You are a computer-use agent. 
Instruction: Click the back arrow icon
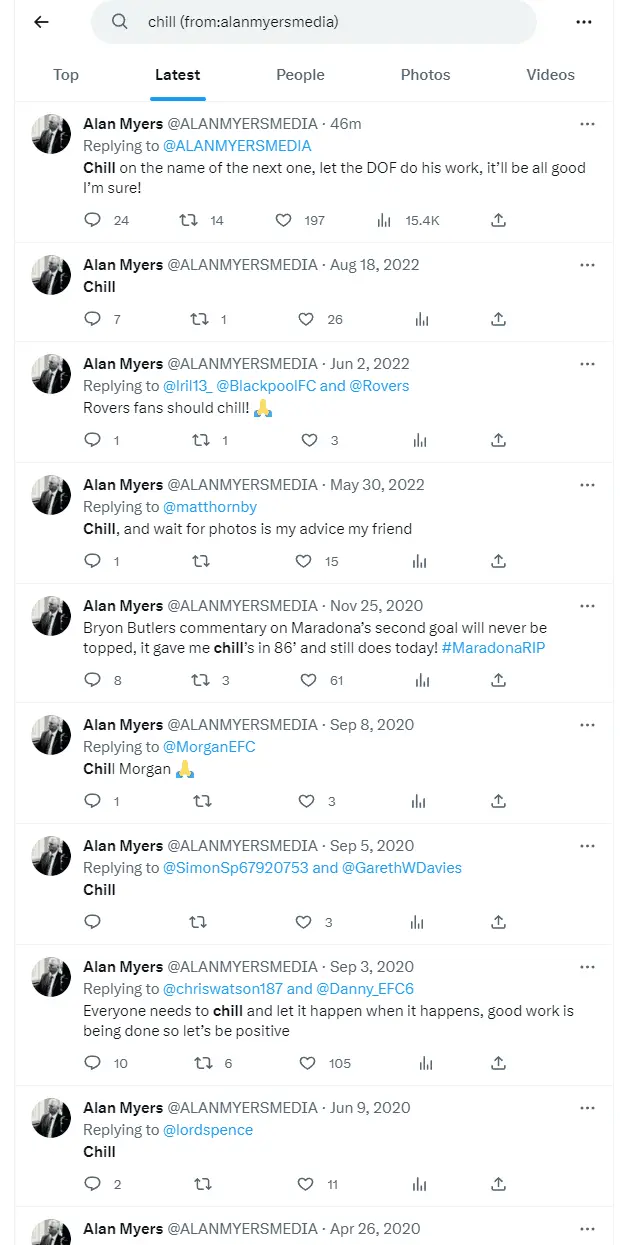click(x=41, y=22)
